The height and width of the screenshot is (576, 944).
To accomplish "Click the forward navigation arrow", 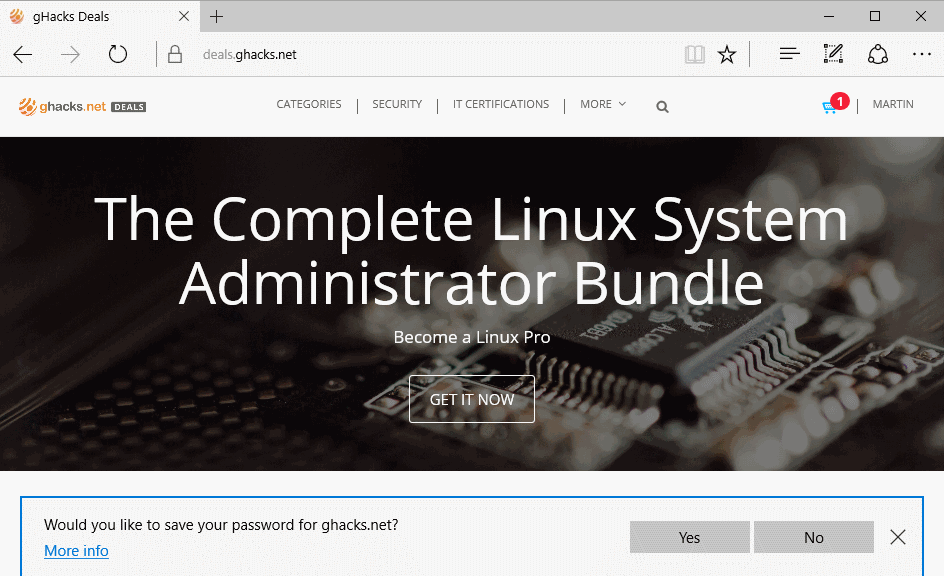I will coord(70,55).
